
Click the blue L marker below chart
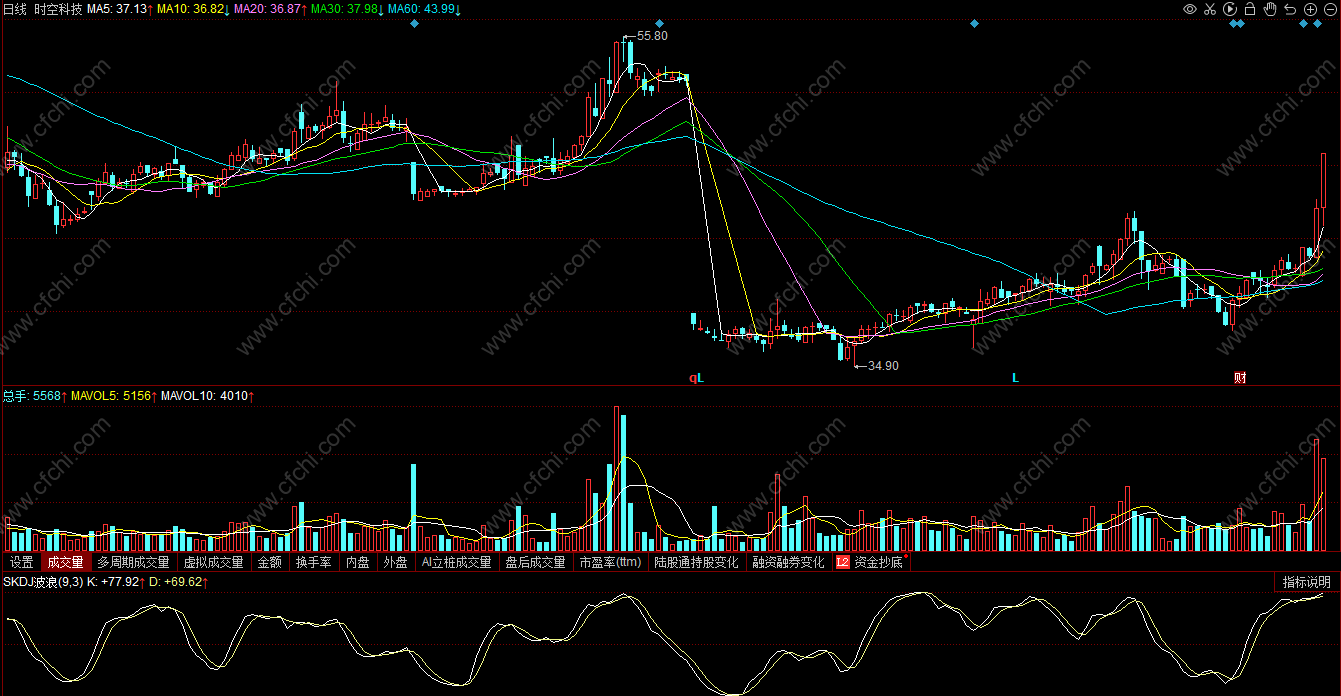(x=1015, y=378)
